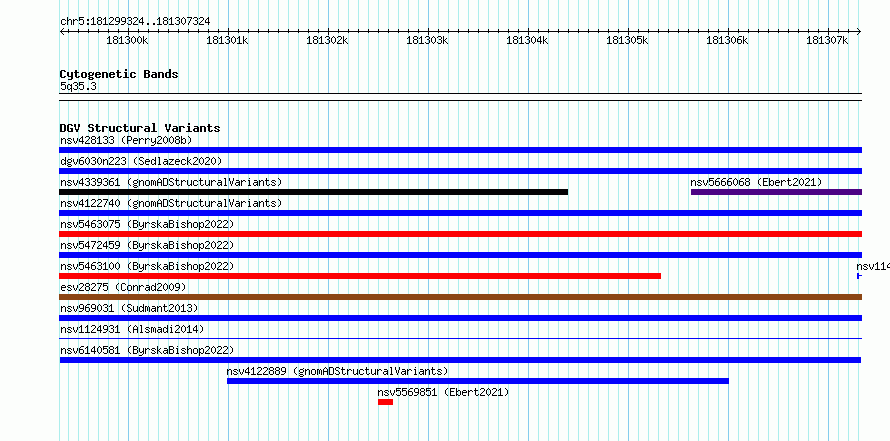This screenshot has height=441, width=890.
Task: Select the red nsv5463100 variant bar
Action: pyautogui.click(x=360, y=276)
